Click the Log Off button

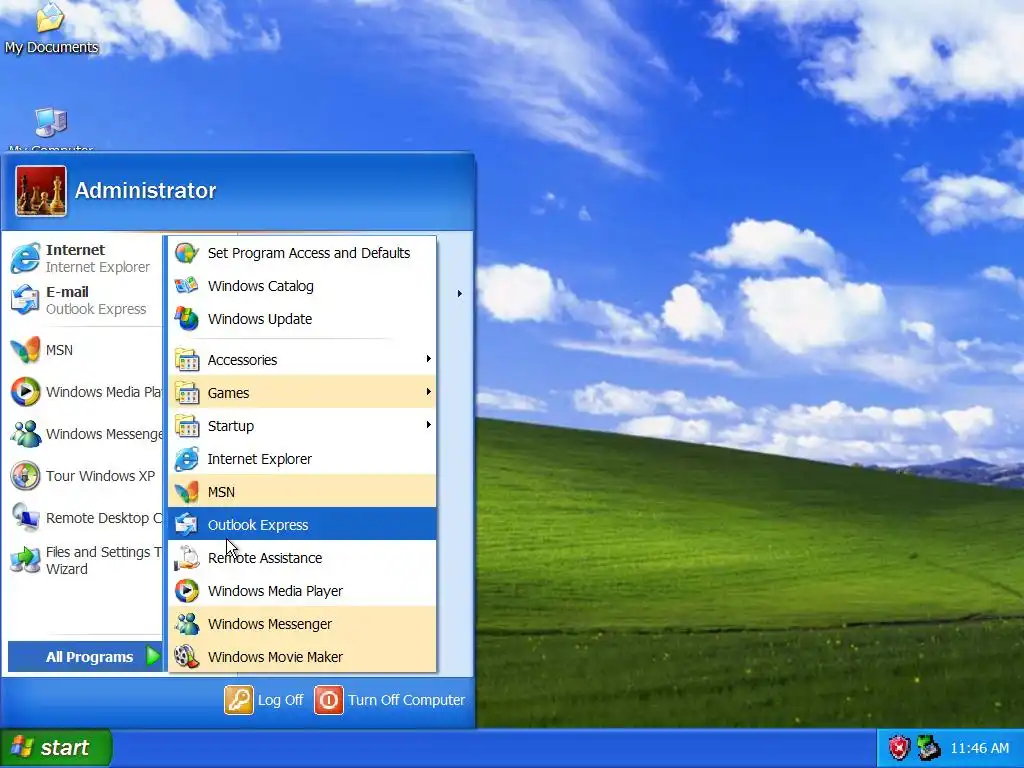pyautogui.click(x=264, y=700)
